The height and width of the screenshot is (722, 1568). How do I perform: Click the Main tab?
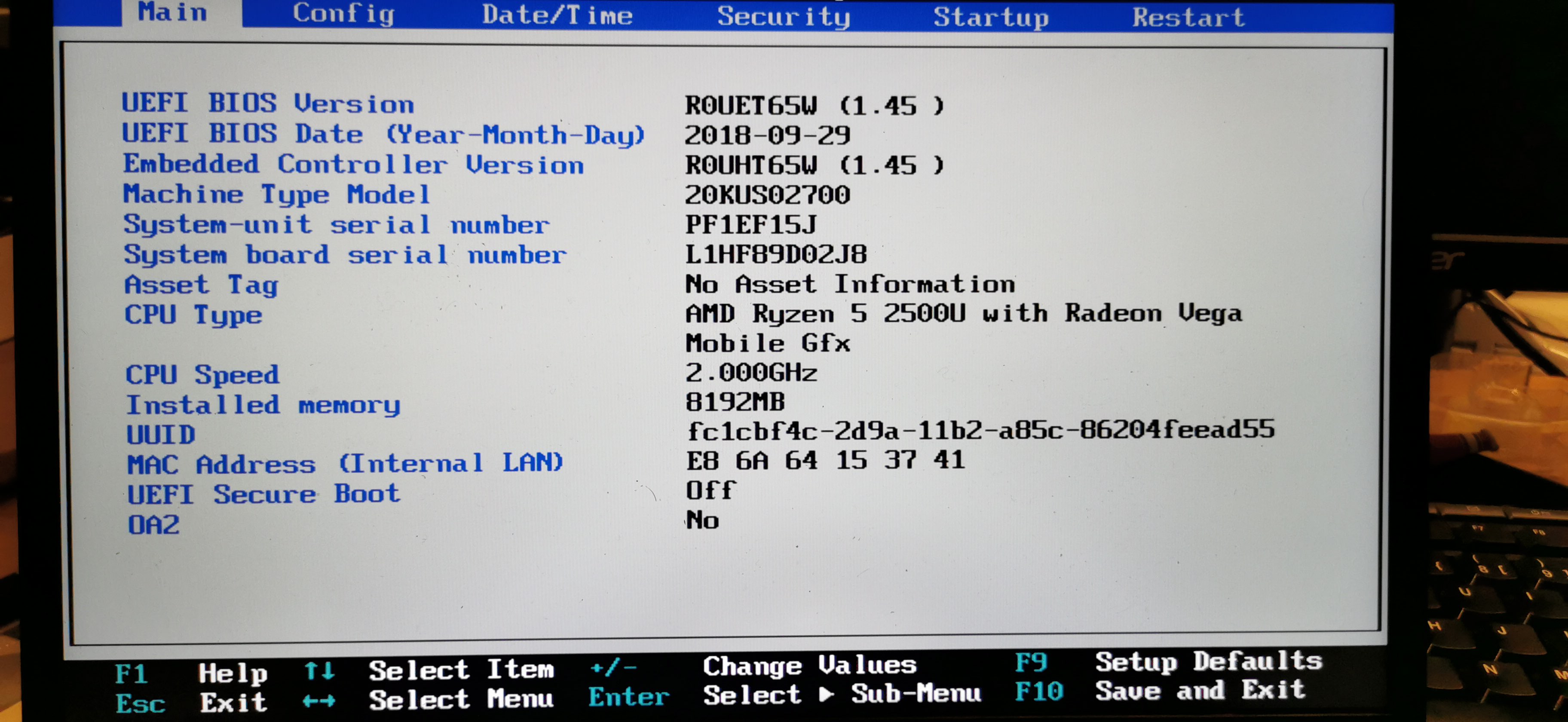(172, 12)
